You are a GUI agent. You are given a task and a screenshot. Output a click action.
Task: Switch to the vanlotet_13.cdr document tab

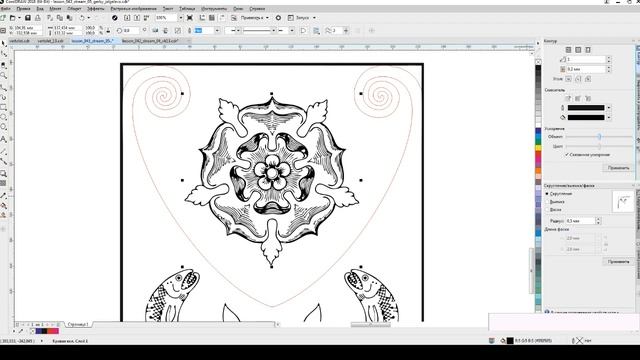(51, 41)
